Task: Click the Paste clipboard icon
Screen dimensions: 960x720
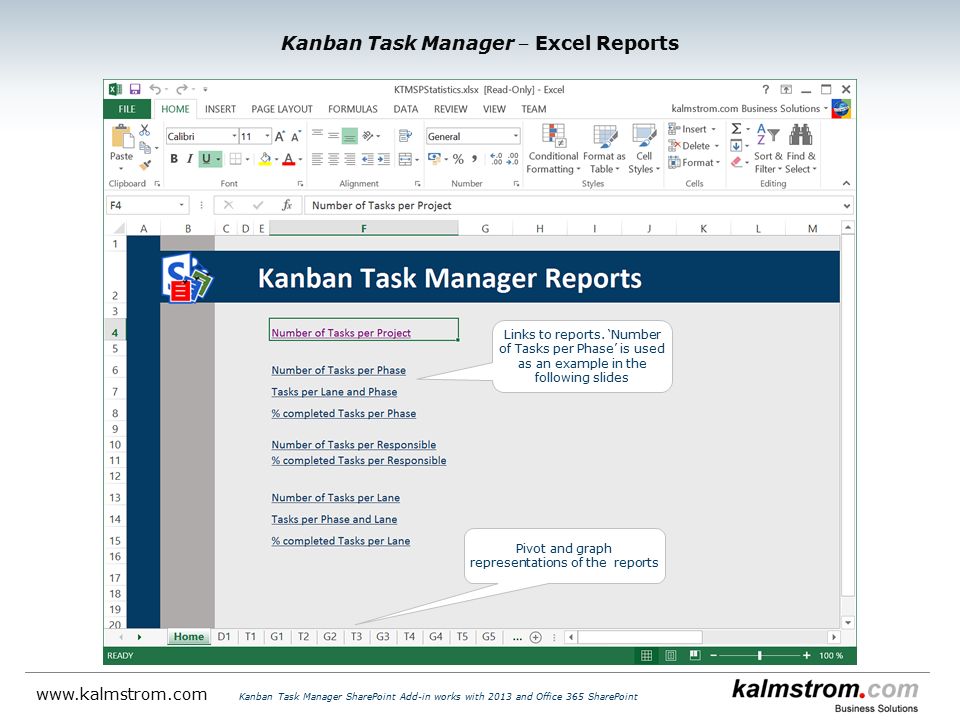Action: click(122, 136)
